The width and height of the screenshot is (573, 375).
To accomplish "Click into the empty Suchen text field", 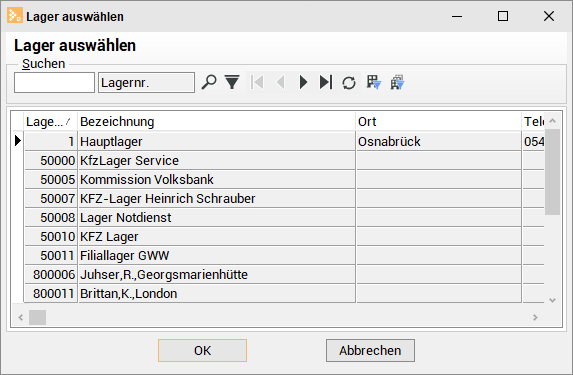I will pos(54,83).
